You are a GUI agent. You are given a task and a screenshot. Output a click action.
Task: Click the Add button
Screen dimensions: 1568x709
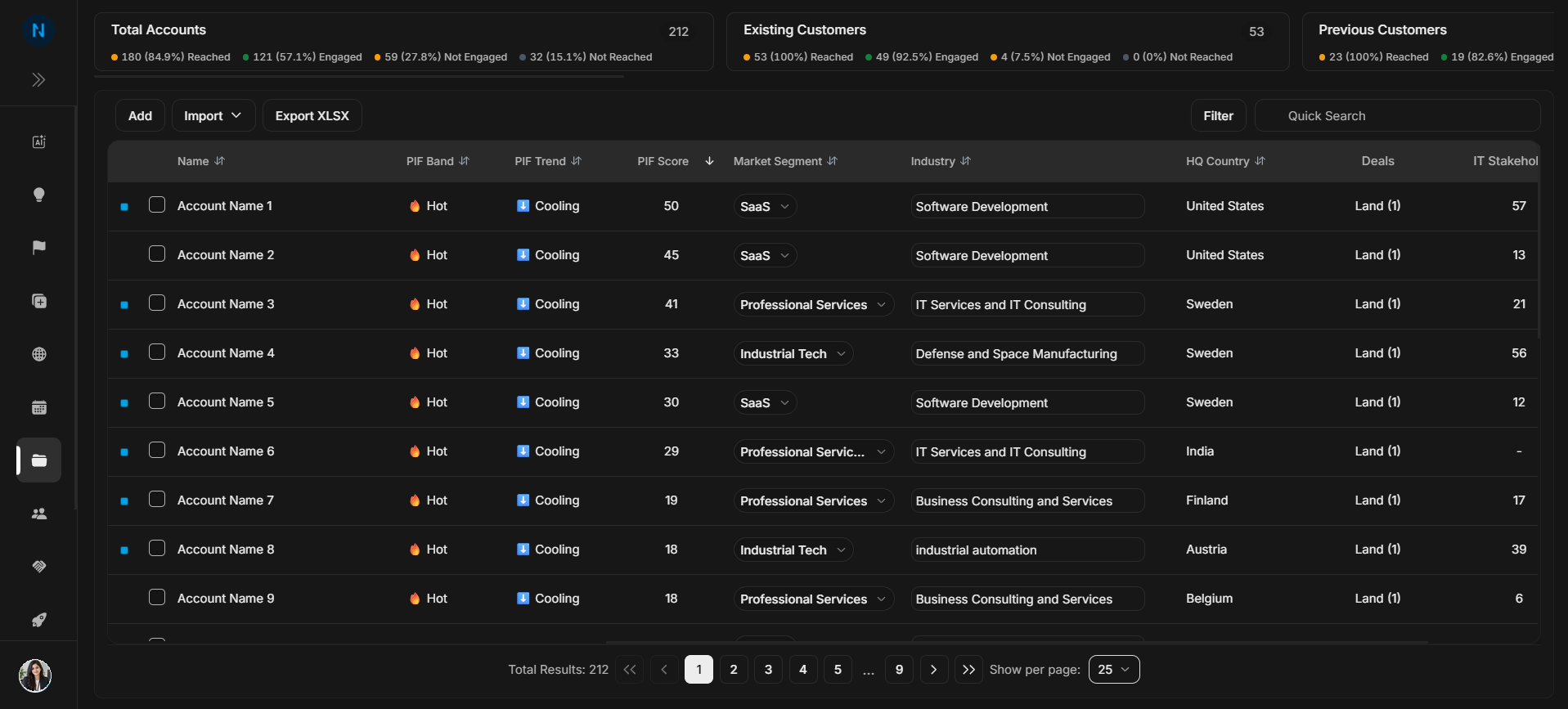click(140, 115)
